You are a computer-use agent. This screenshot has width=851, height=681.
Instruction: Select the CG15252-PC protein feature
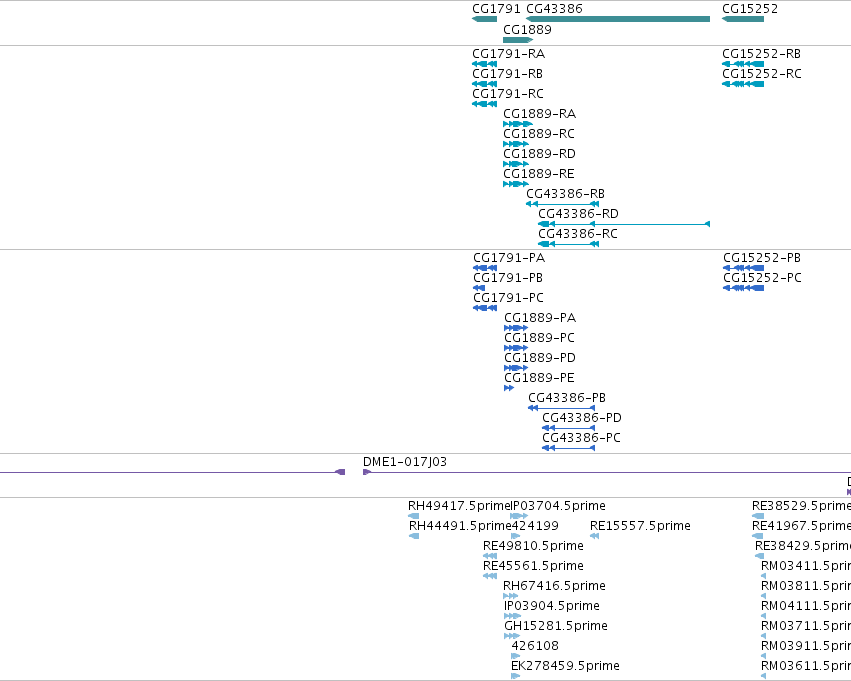744,288
